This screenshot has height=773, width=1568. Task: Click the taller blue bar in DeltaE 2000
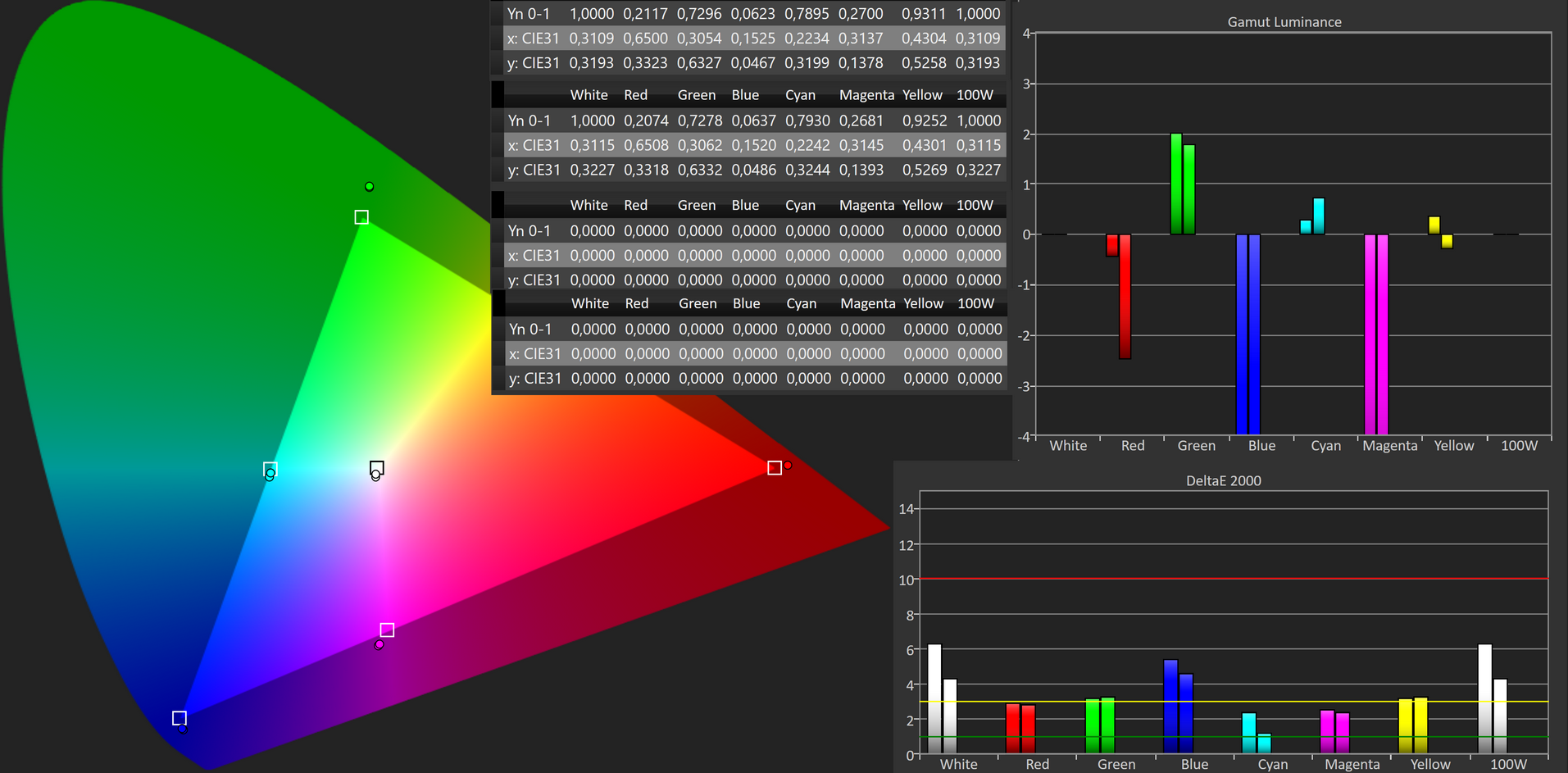click(1170, 705)
